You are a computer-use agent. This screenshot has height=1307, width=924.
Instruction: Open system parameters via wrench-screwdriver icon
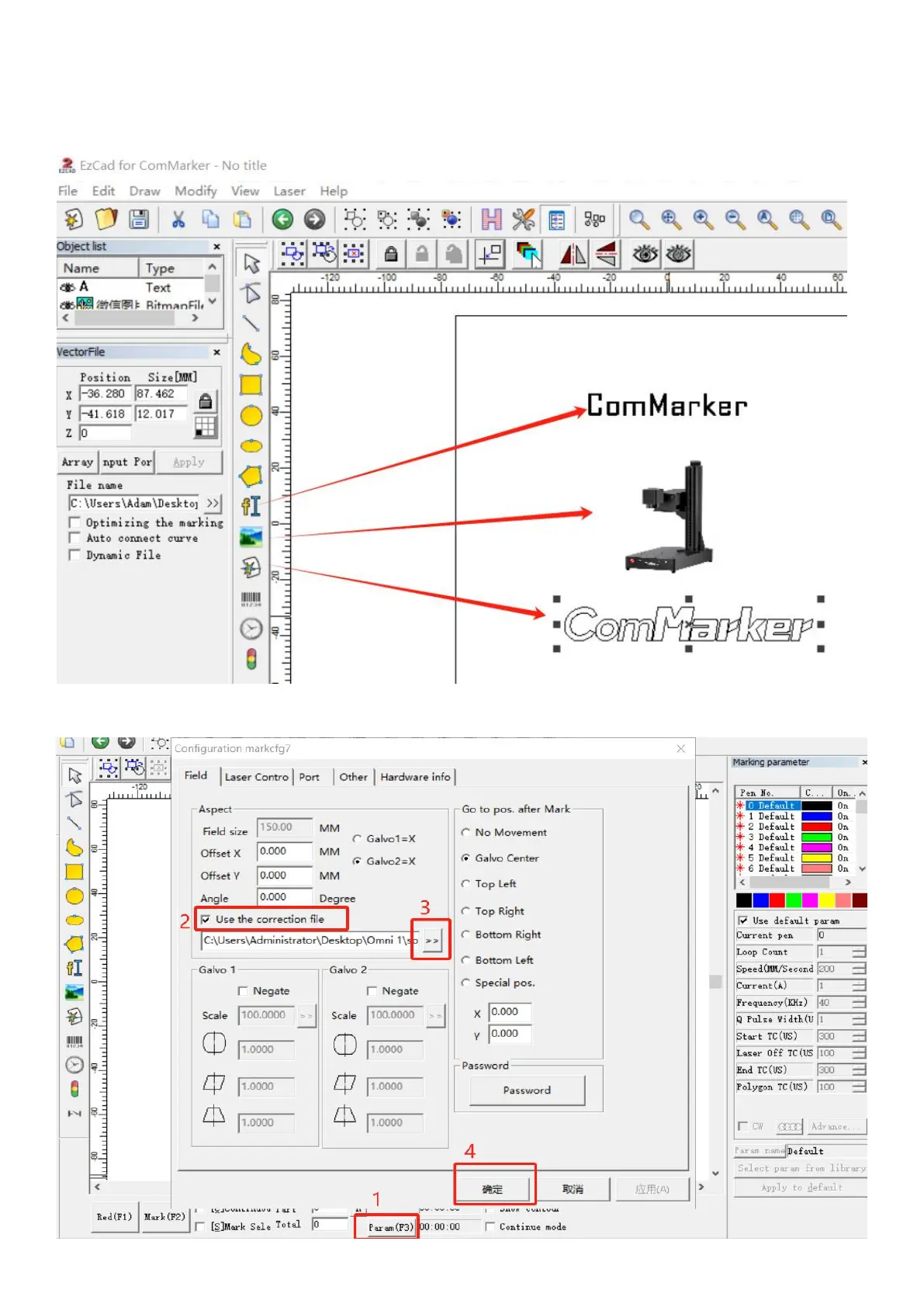coord(524,220)
